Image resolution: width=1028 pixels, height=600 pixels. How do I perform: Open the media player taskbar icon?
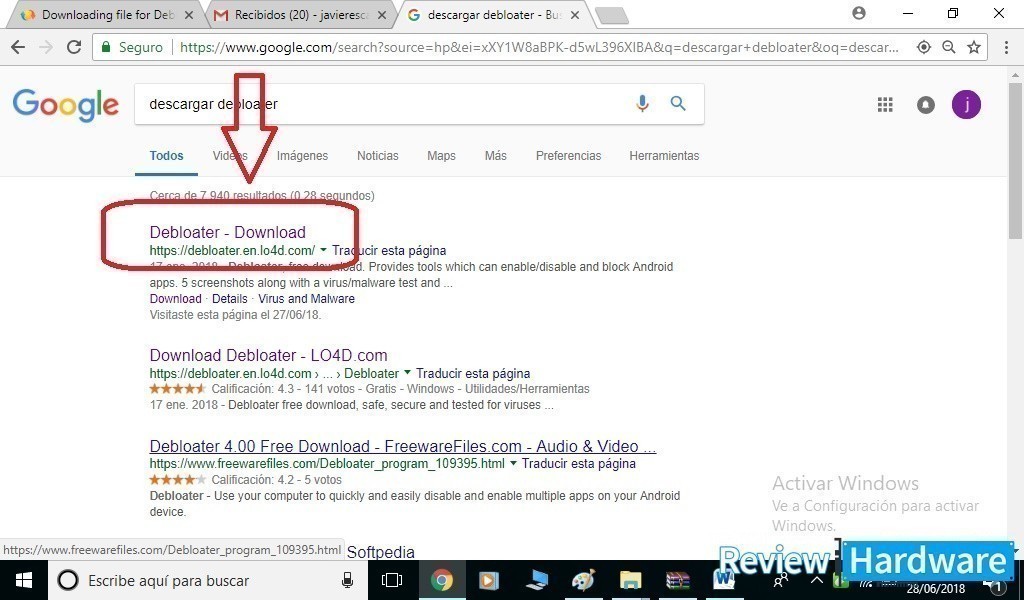(x=488, y=580)
